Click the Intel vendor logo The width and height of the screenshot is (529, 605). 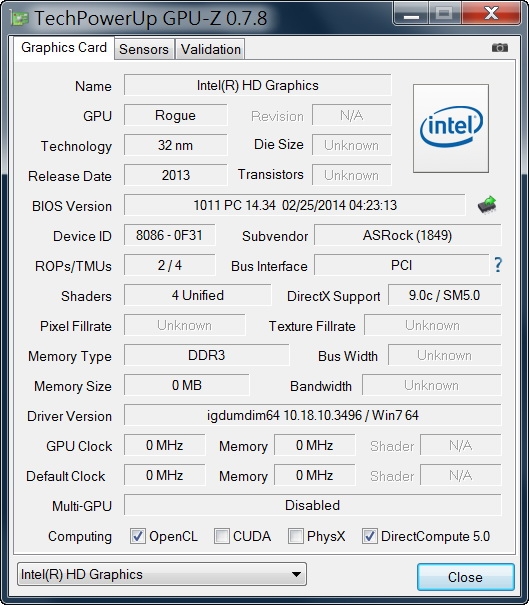click(451, 128)
